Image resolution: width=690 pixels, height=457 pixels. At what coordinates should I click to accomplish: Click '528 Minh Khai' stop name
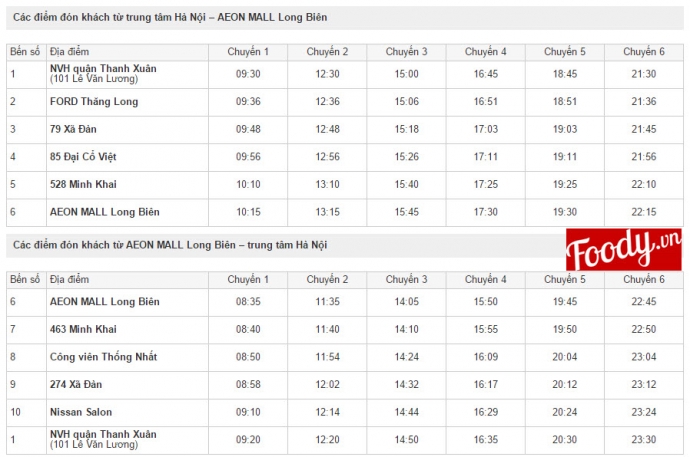pos(83,184)
